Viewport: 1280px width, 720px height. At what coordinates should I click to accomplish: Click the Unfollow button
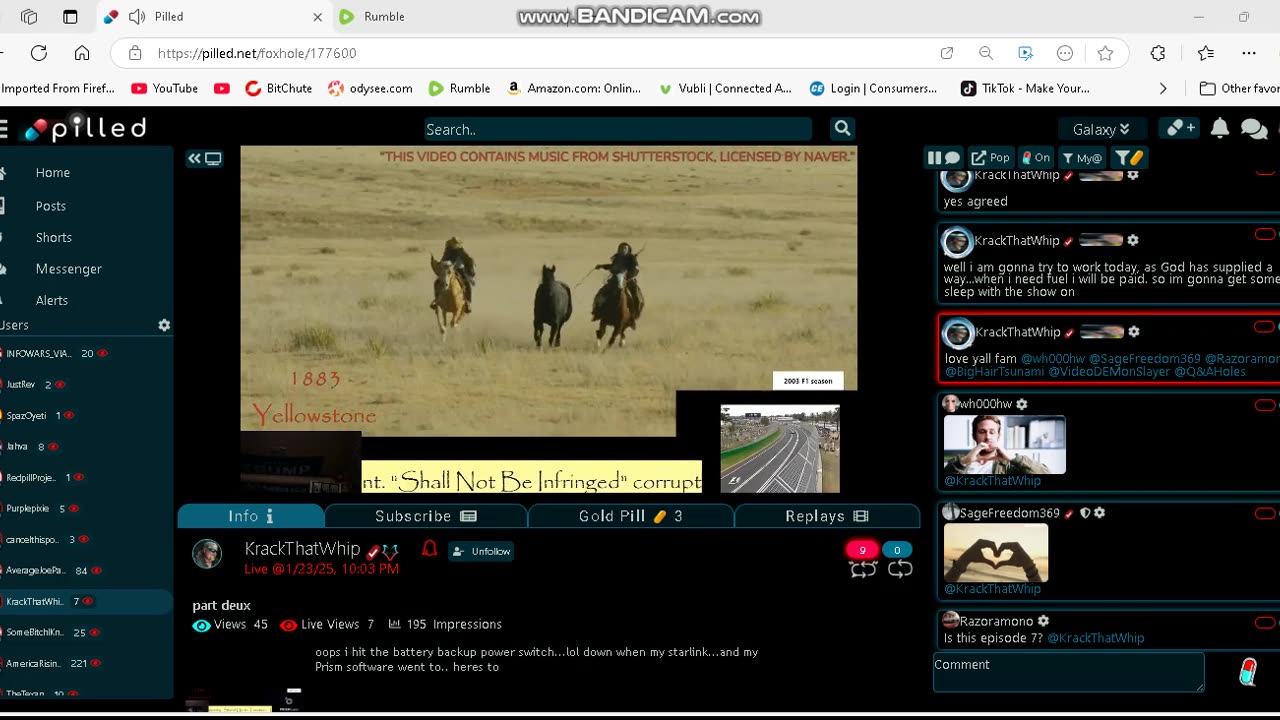[481, 551]
